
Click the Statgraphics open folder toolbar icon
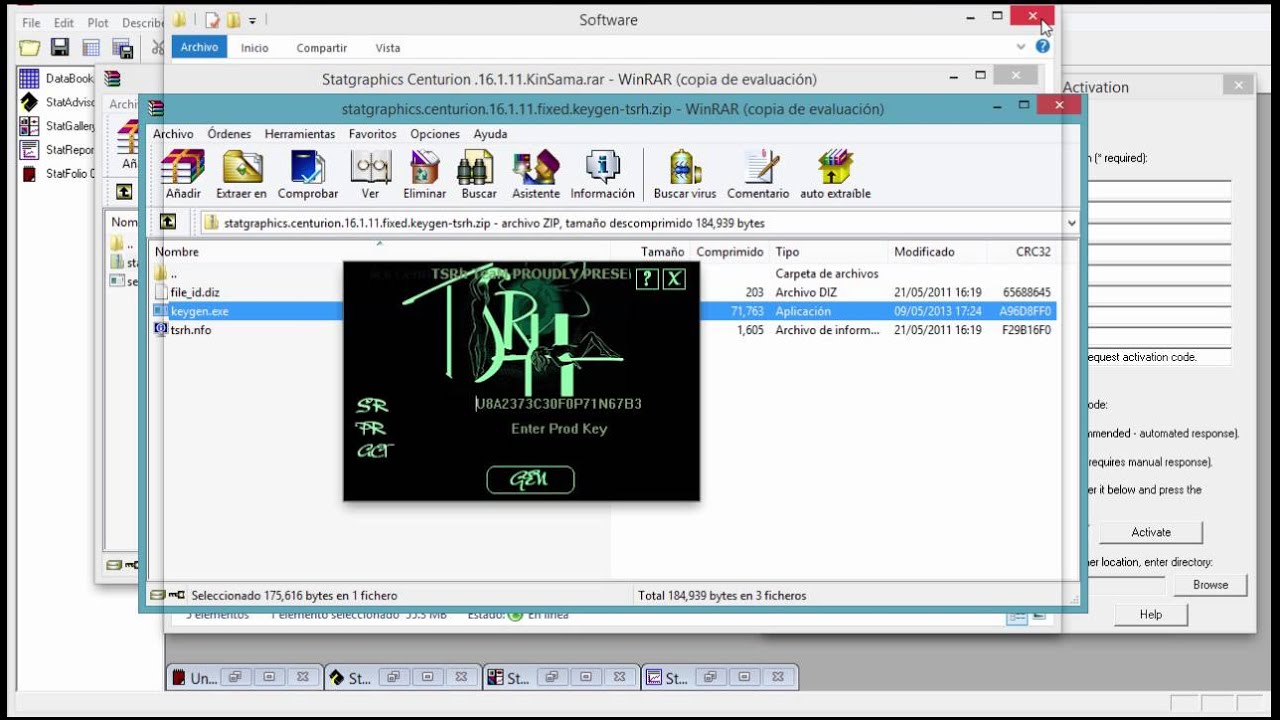point(30,47)
